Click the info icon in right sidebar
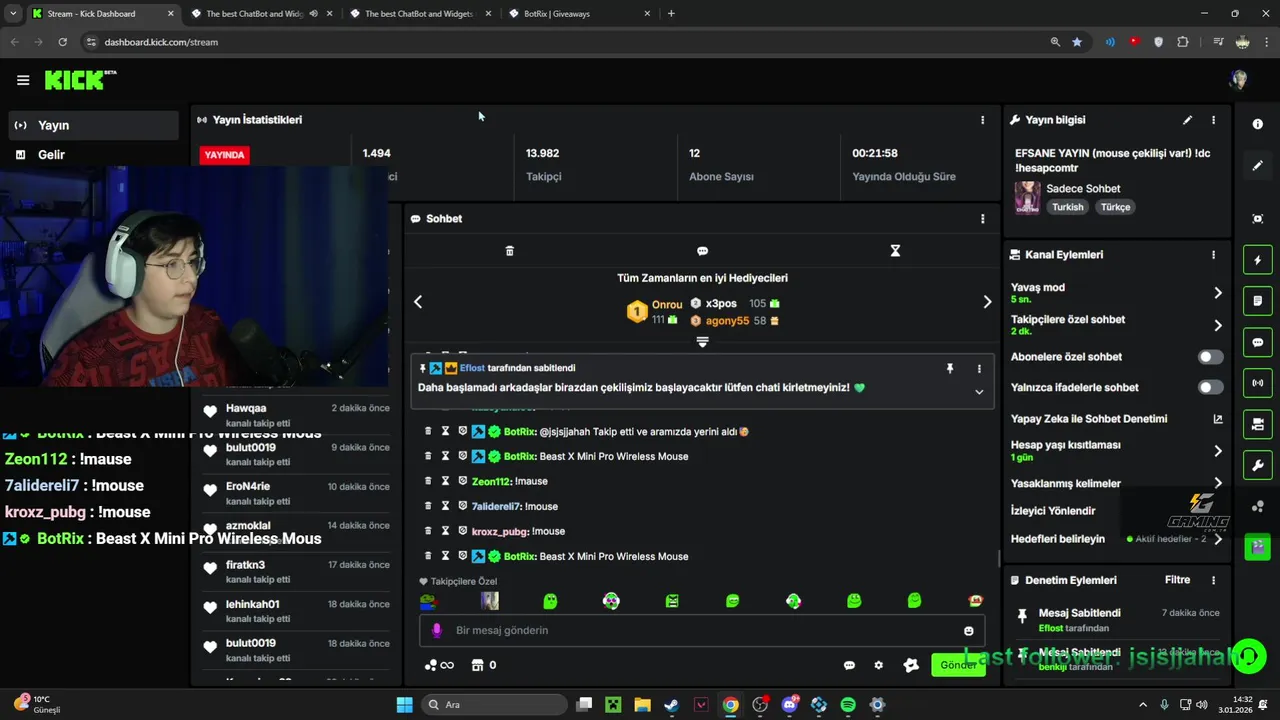 (x=1257, y=124)
